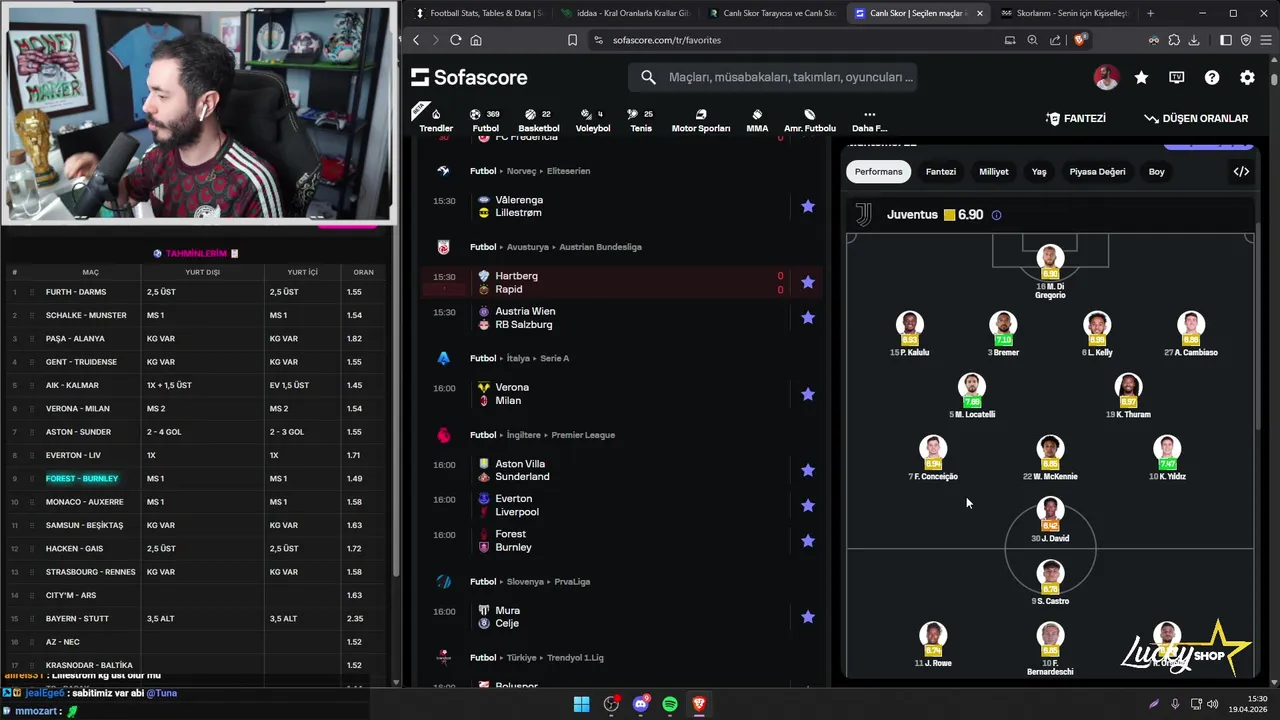
Task: Unfavorite the Aston Villa vs Sunderland match
Action: (807, 470)
